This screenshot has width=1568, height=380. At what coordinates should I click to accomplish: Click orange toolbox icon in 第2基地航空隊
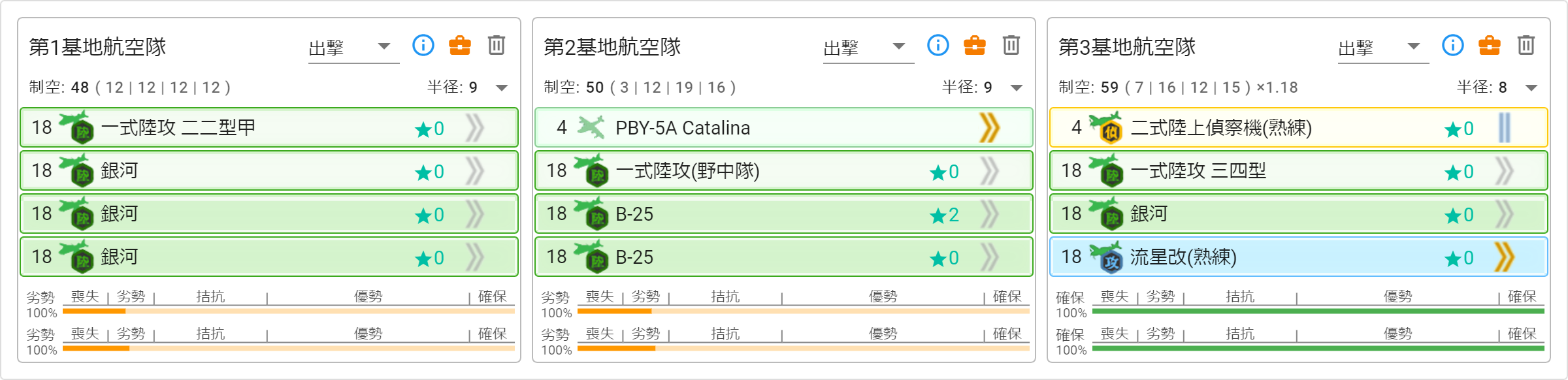(975, 45)
